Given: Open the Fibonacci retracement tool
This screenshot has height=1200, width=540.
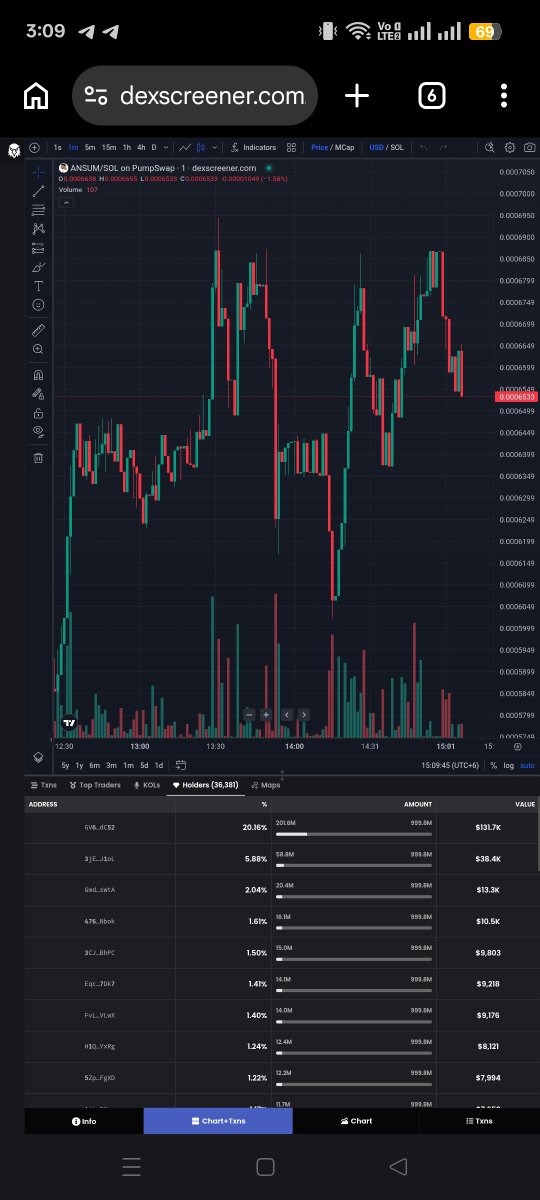Looking at the screenshot, I should click(x=38, y=210).
